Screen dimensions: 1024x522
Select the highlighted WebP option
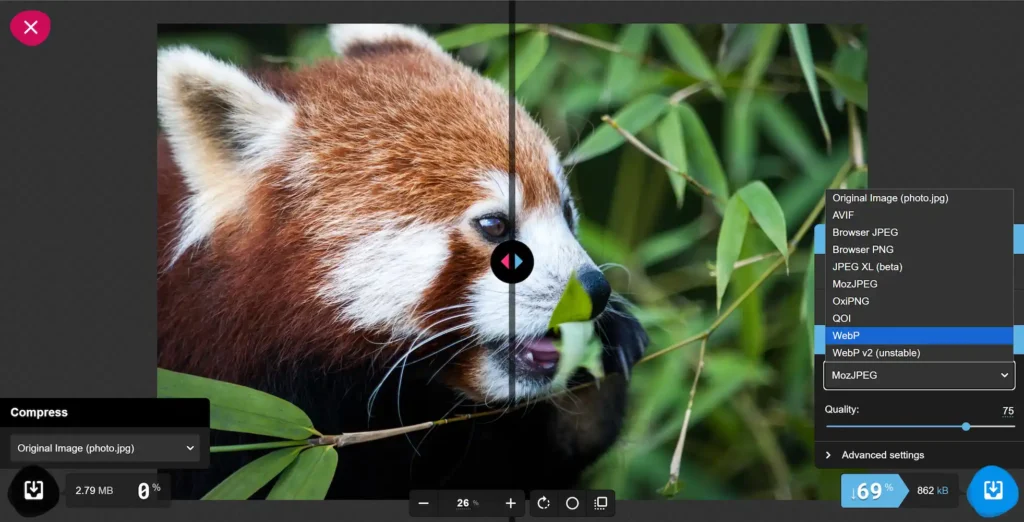(x=919, y=335)
